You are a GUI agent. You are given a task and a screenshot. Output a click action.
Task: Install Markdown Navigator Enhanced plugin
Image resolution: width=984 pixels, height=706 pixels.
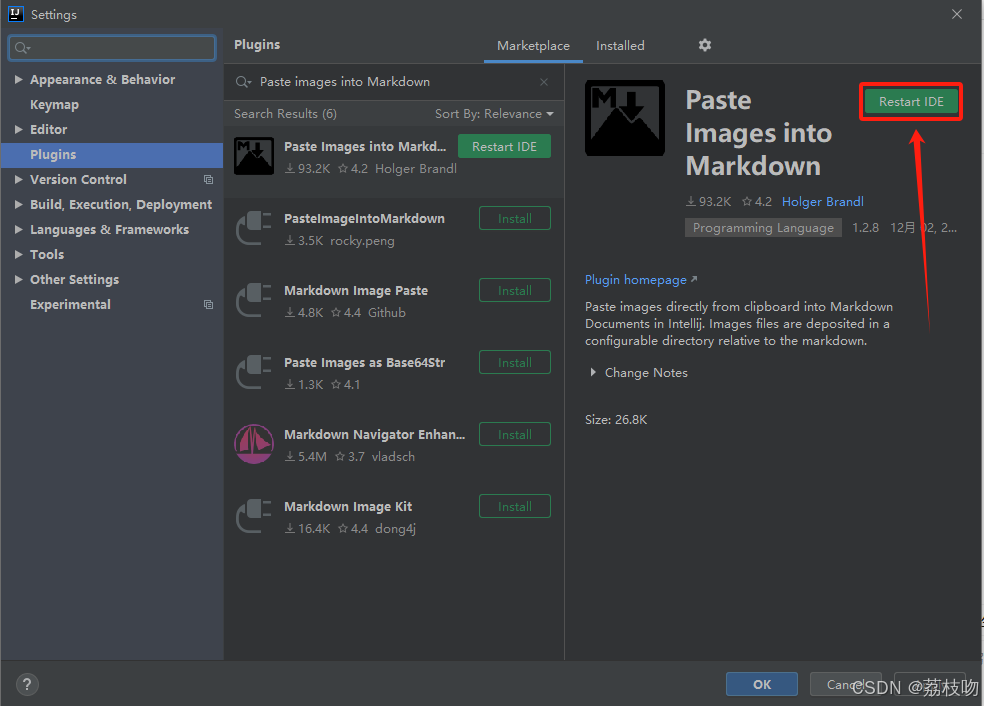point(515,434)
